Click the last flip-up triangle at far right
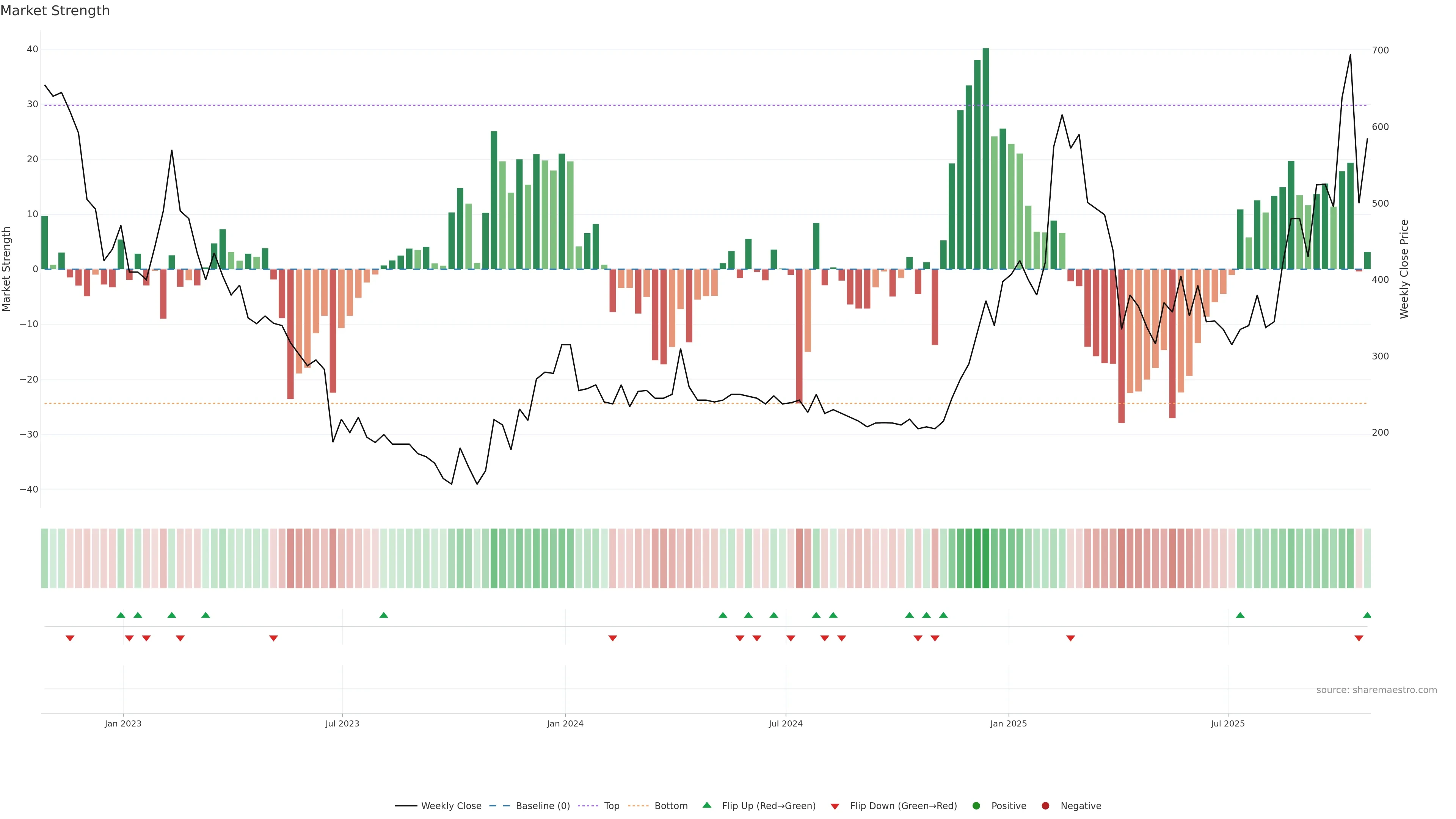The width and height of the screenshot is (1456, 819). 1367,615
